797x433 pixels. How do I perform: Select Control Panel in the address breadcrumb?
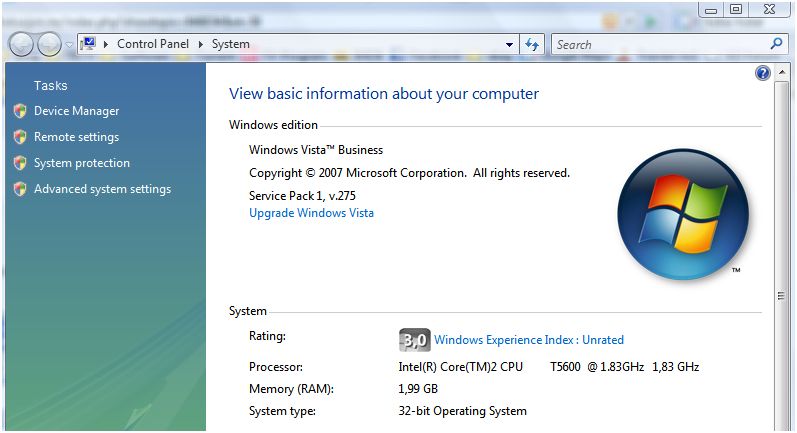pyautogui.click(x=152, y=44)
